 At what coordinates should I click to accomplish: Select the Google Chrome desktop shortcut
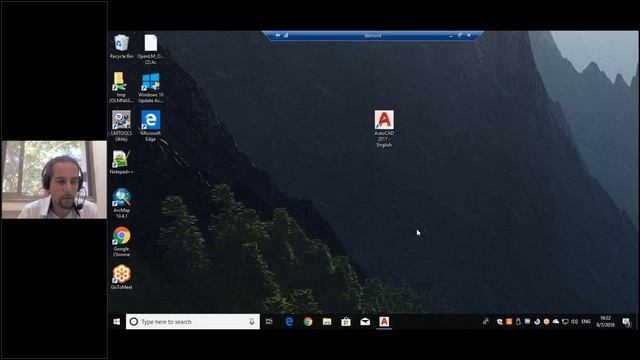click(122, 242)
